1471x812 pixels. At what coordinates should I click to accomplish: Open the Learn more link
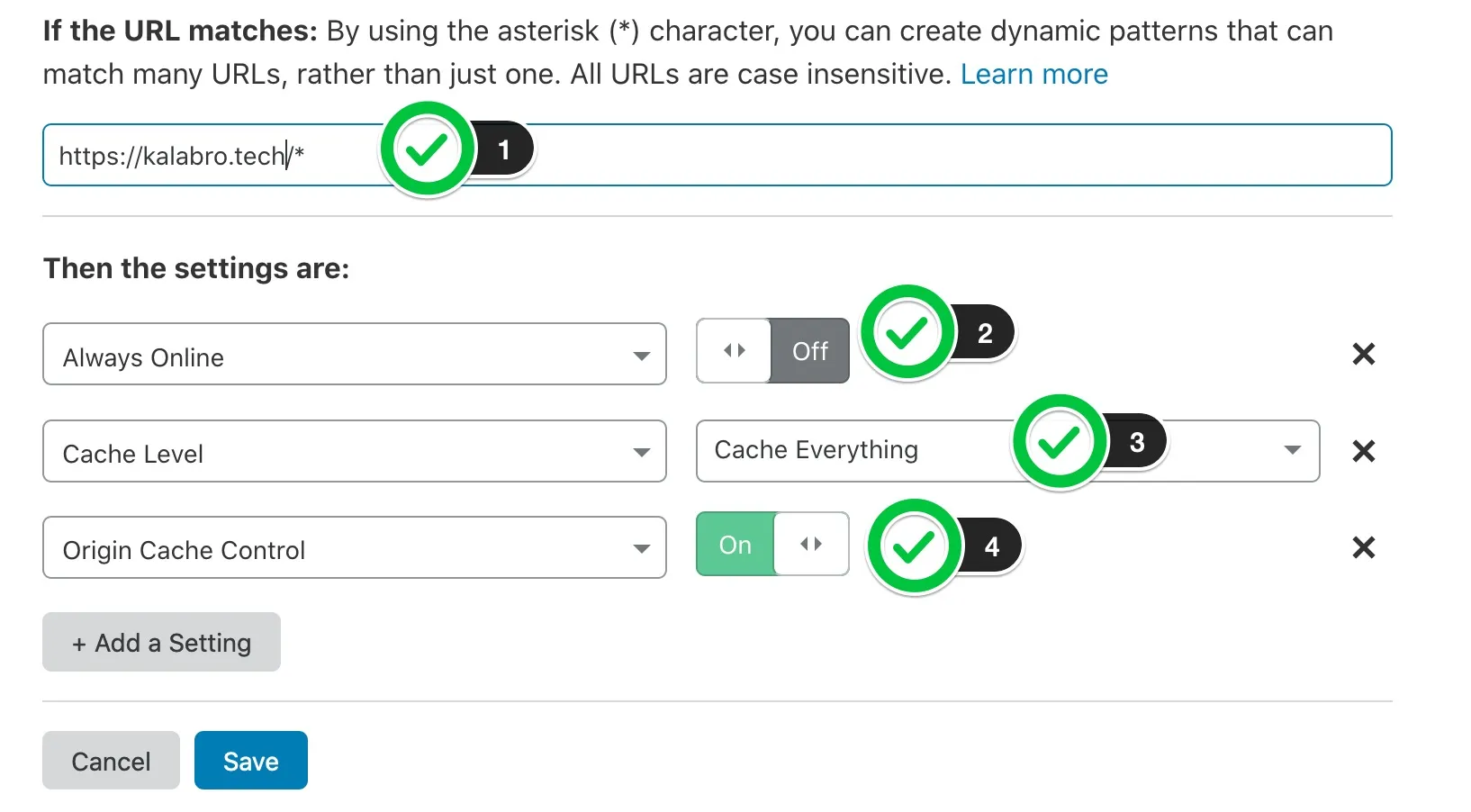[1033, 74]
